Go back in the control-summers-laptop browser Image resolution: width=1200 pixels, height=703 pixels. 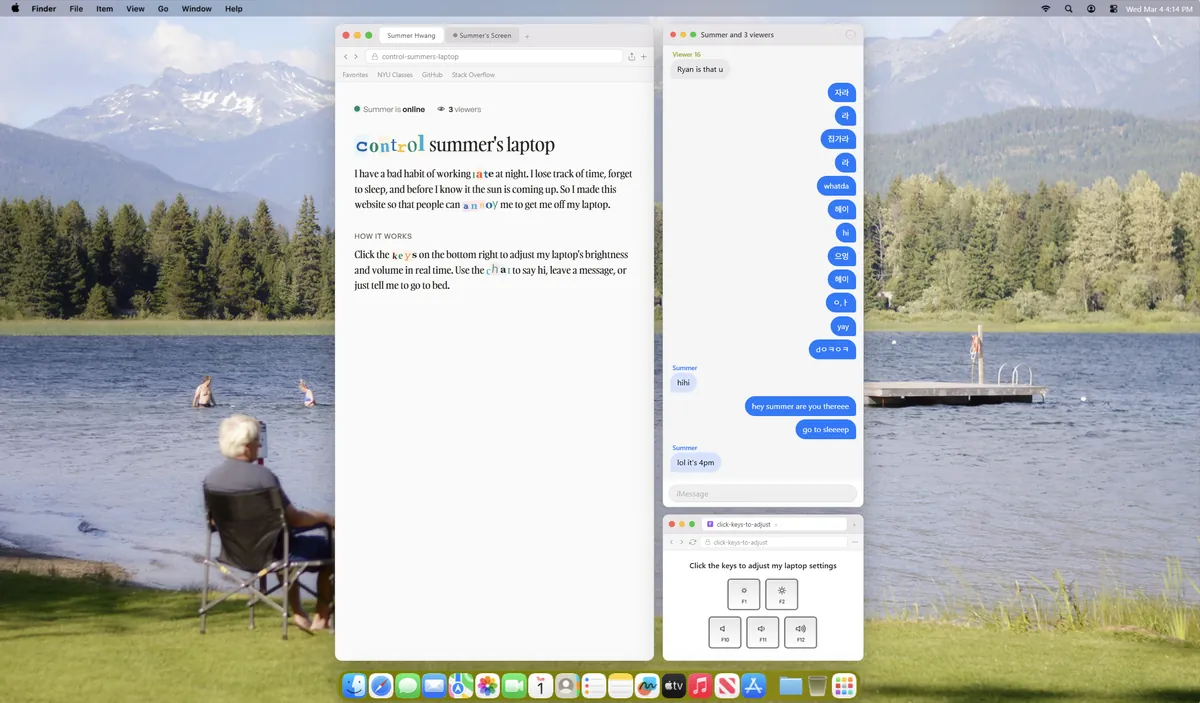[345, 57]
